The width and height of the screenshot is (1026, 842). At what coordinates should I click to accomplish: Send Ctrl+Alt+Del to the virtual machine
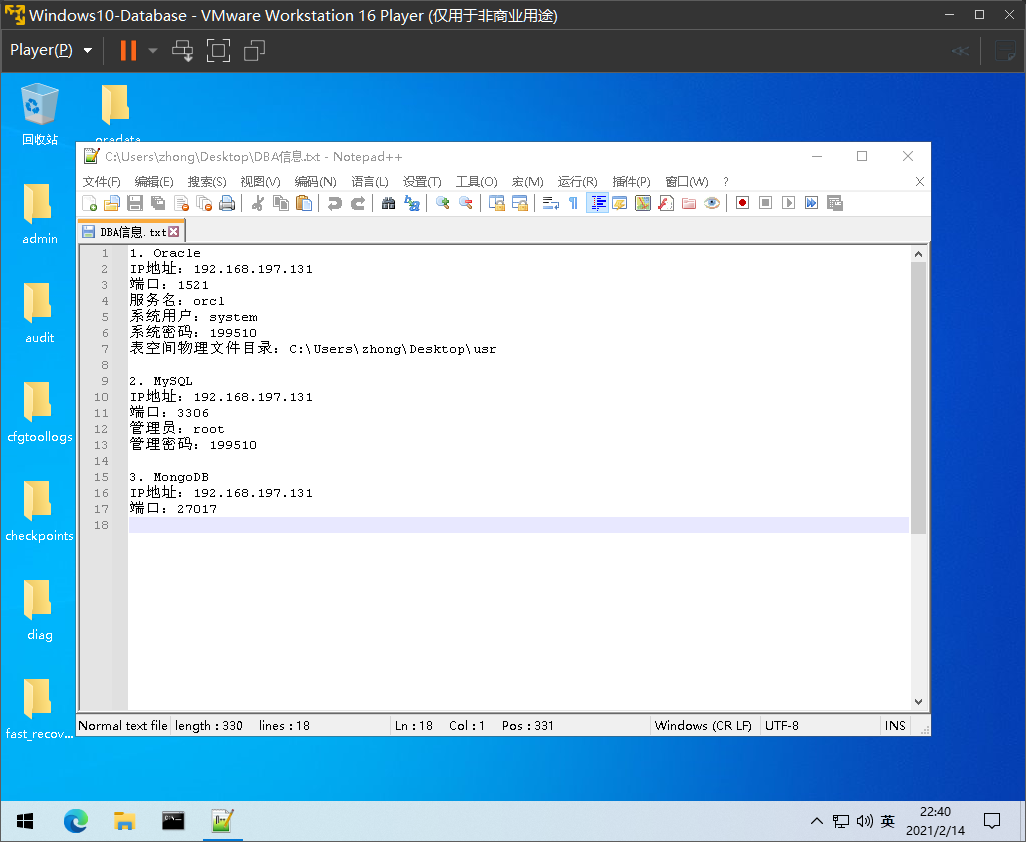point(183,50)
